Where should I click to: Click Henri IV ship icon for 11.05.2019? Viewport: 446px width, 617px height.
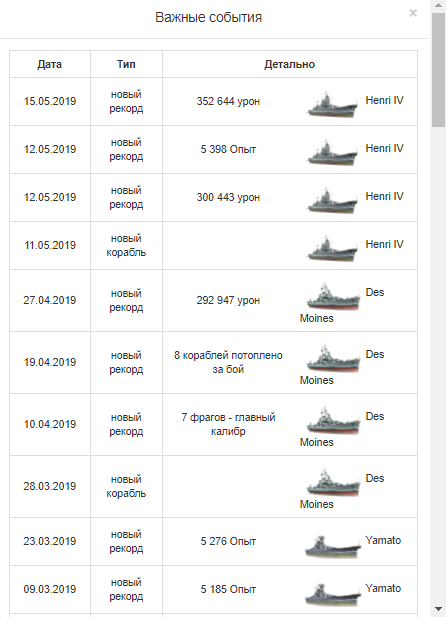click(x=333, y=249)
